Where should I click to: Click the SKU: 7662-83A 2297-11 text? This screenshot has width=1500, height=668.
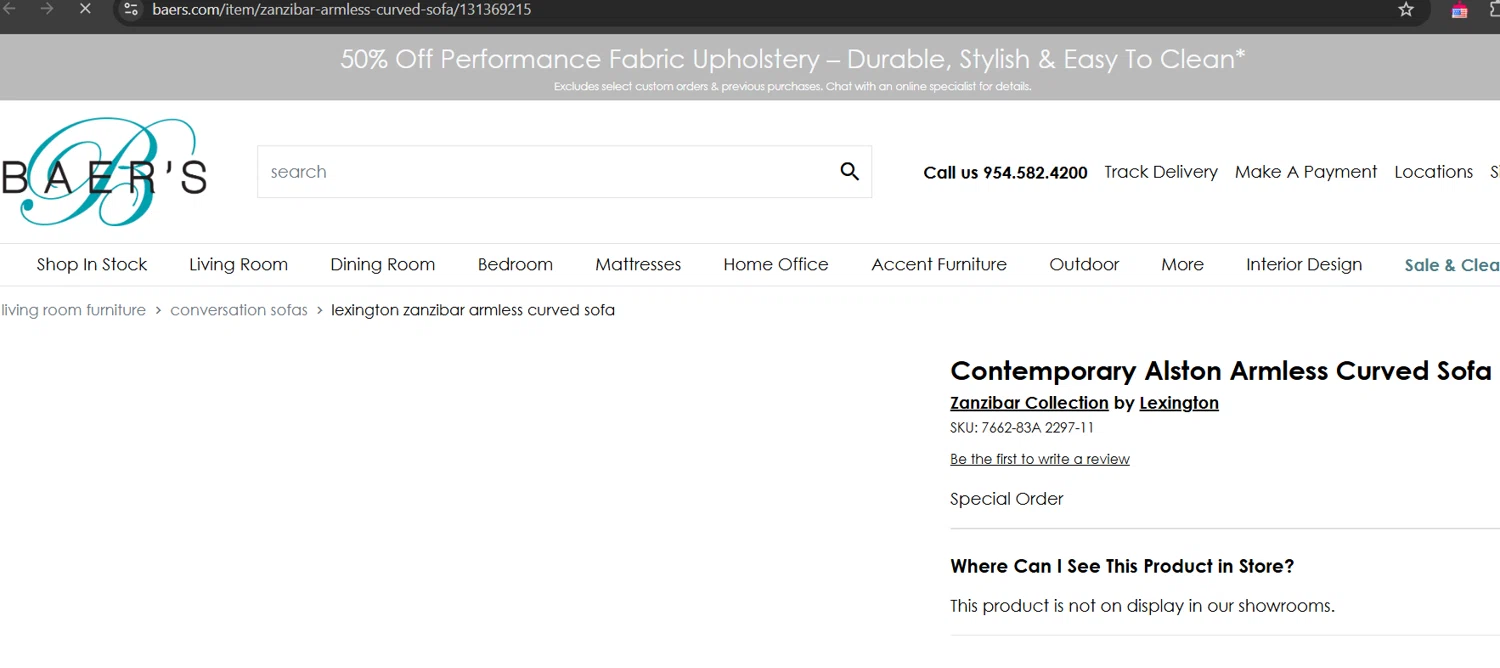(x=1022, y=428)
